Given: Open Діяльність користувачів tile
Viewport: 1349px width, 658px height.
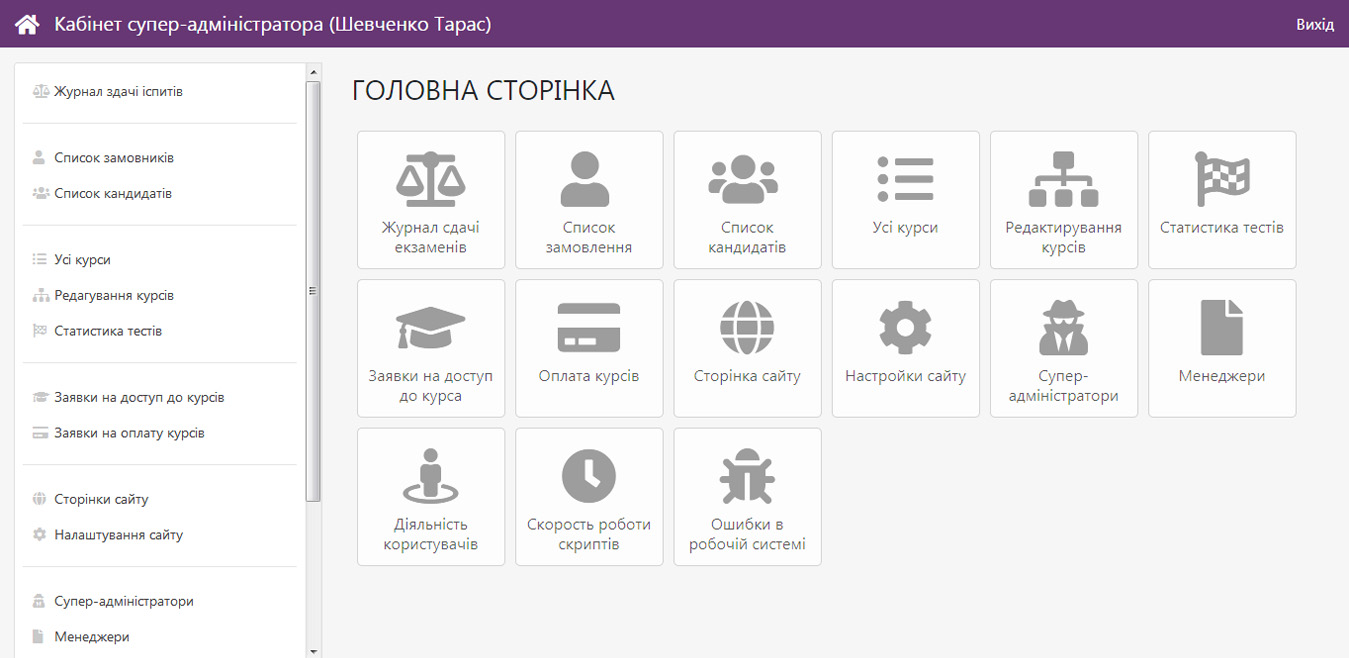Looking at the screenshot, I should (x=431, y=497).
